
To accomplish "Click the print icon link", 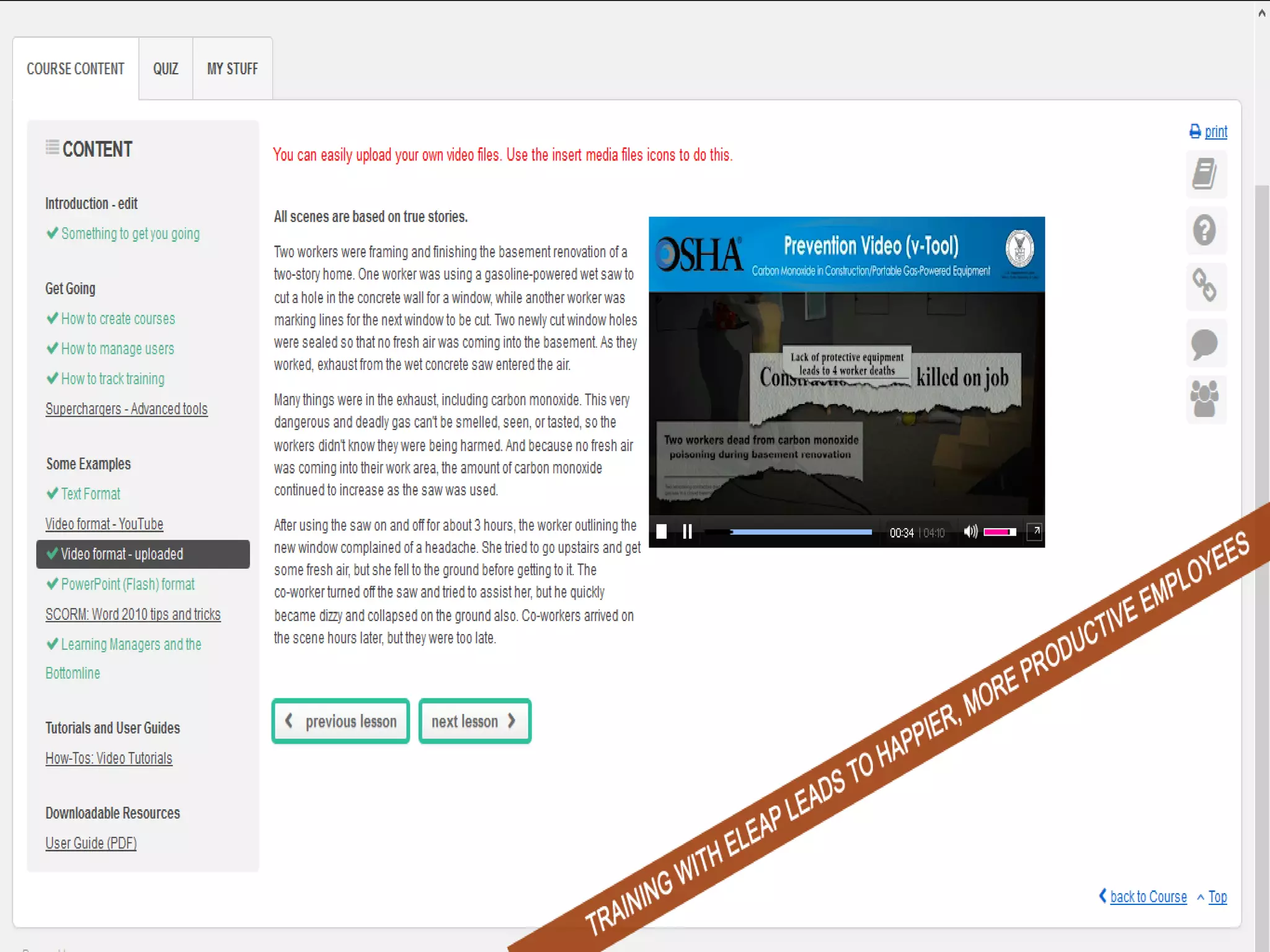I will (x=1208, y=131).
